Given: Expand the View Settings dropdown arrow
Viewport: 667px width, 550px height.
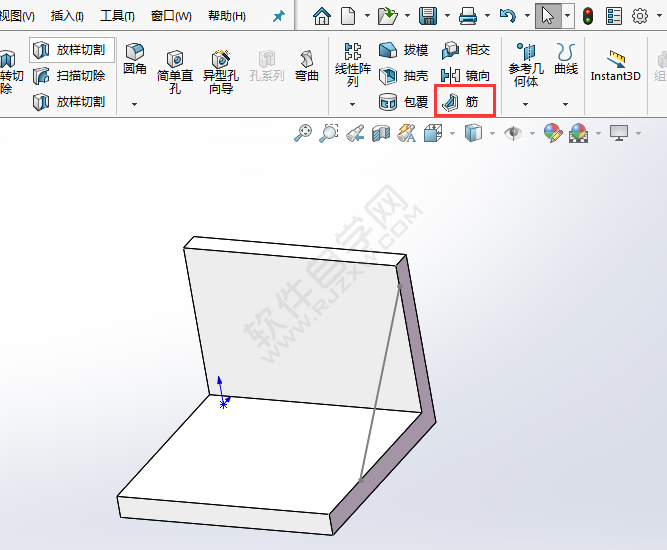Looking at the screenshot, I should click(638, 134).
